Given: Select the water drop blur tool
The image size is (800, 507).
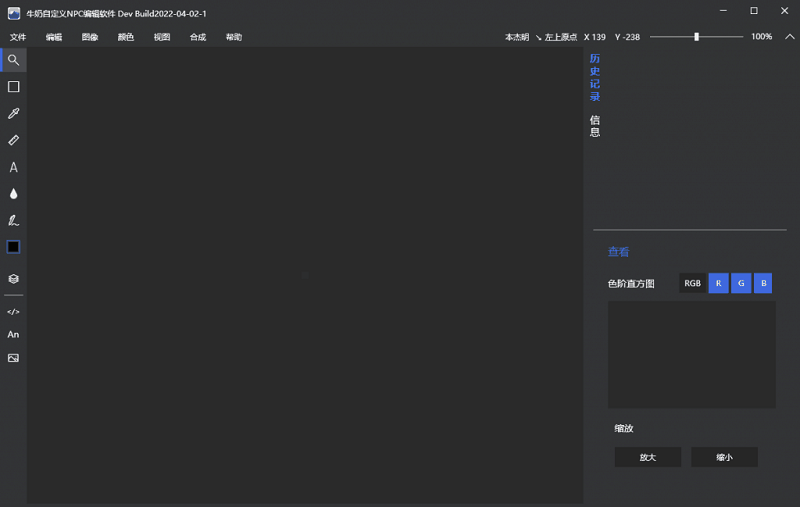Looking at the screenshot, I should click(x=14, y=194).
